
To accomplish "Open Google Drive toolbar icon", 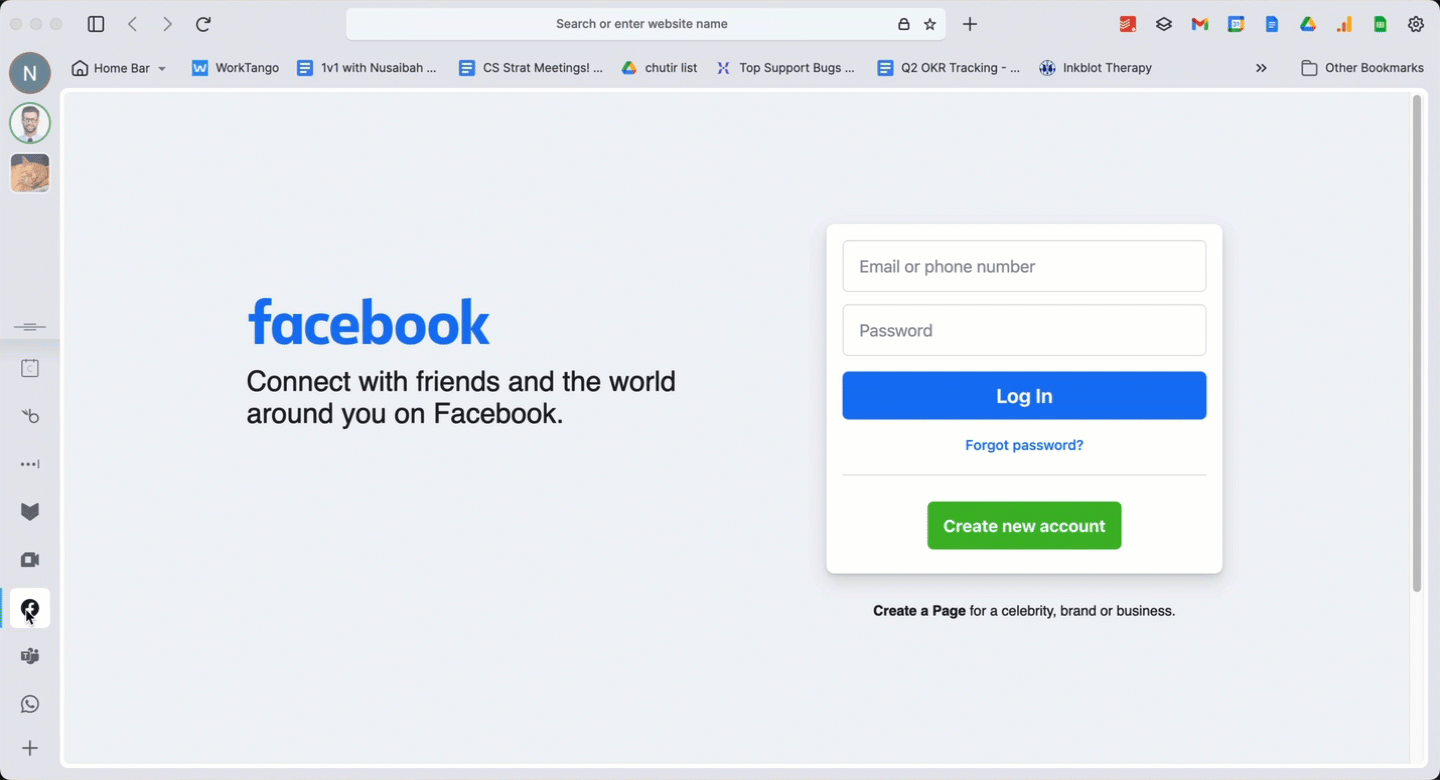I will [1308, 24].
